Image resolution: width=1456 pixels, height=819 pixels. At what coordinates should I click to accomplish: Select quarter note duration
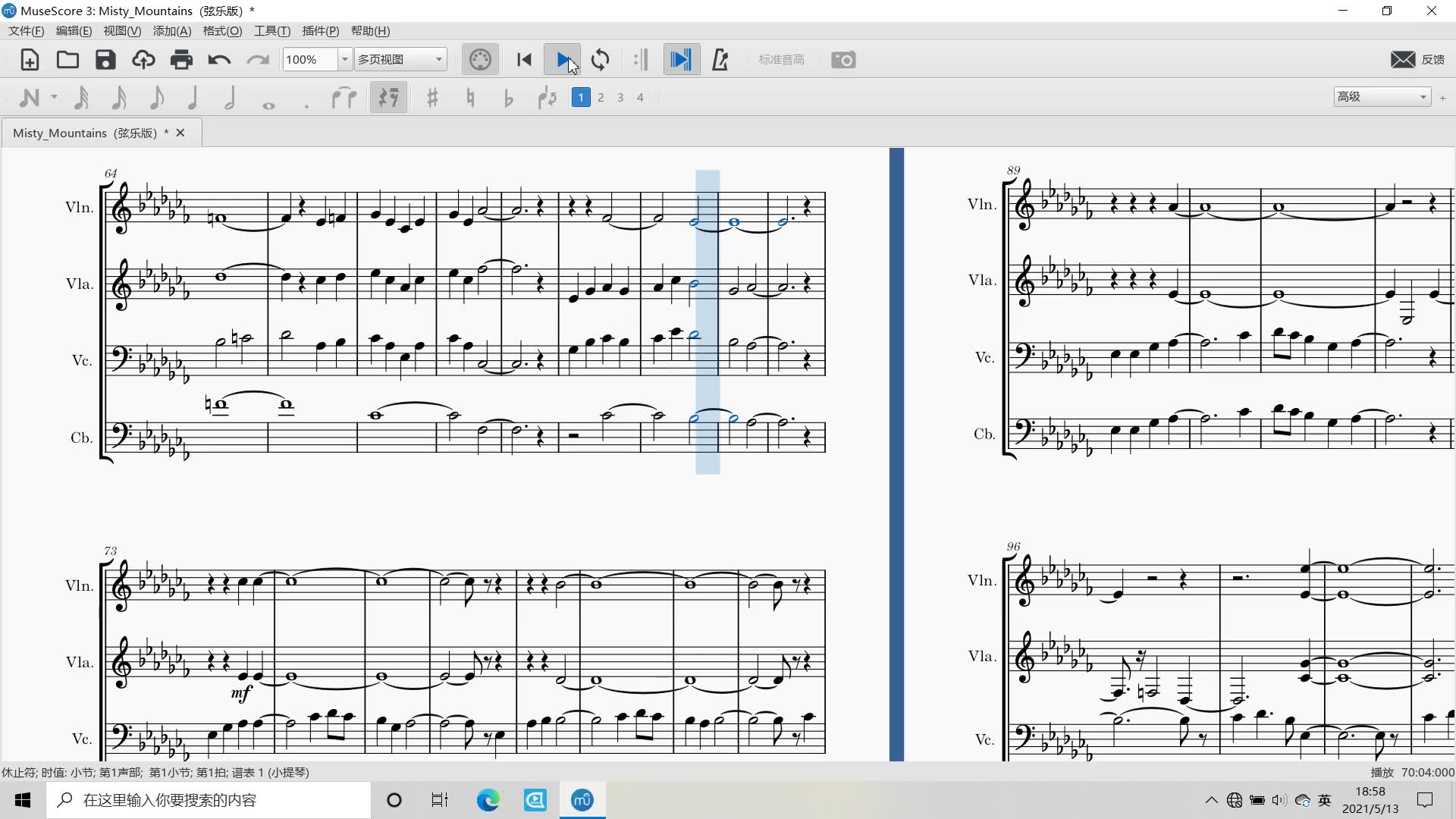[x=193, y=97]
